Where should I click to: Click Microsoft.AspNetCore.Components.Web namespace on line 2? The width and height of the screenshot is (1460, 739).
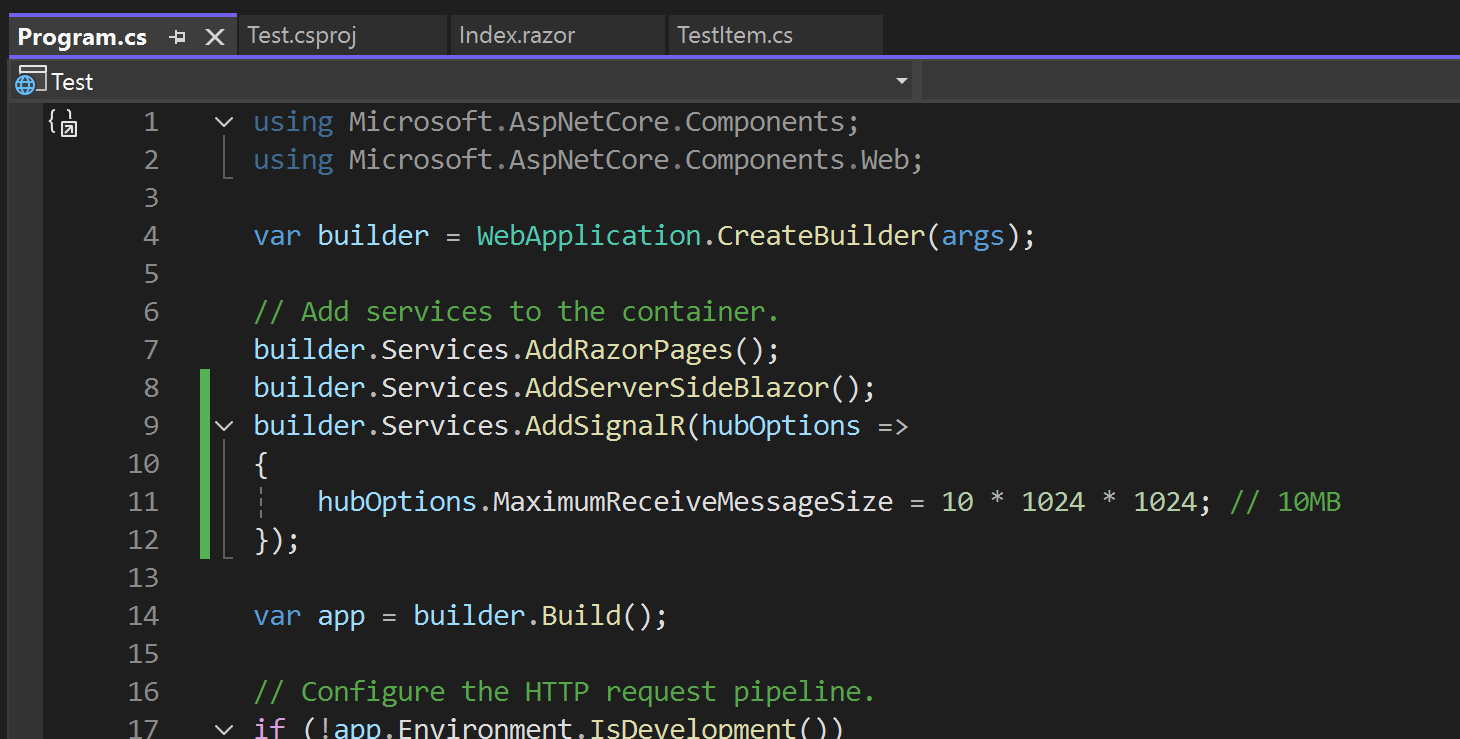(629, 160)
